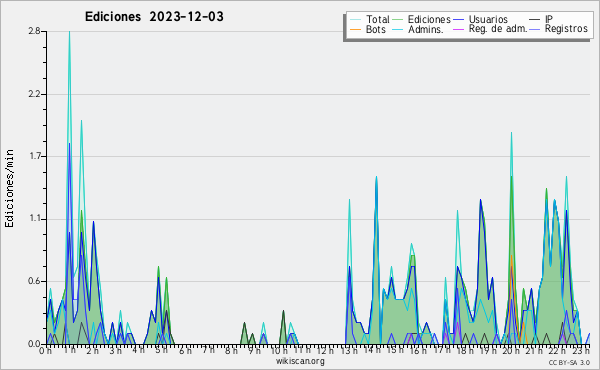Click the 0.6 y-axis value
The width and height of the screenshot is (600, 370).
[34, 281]
